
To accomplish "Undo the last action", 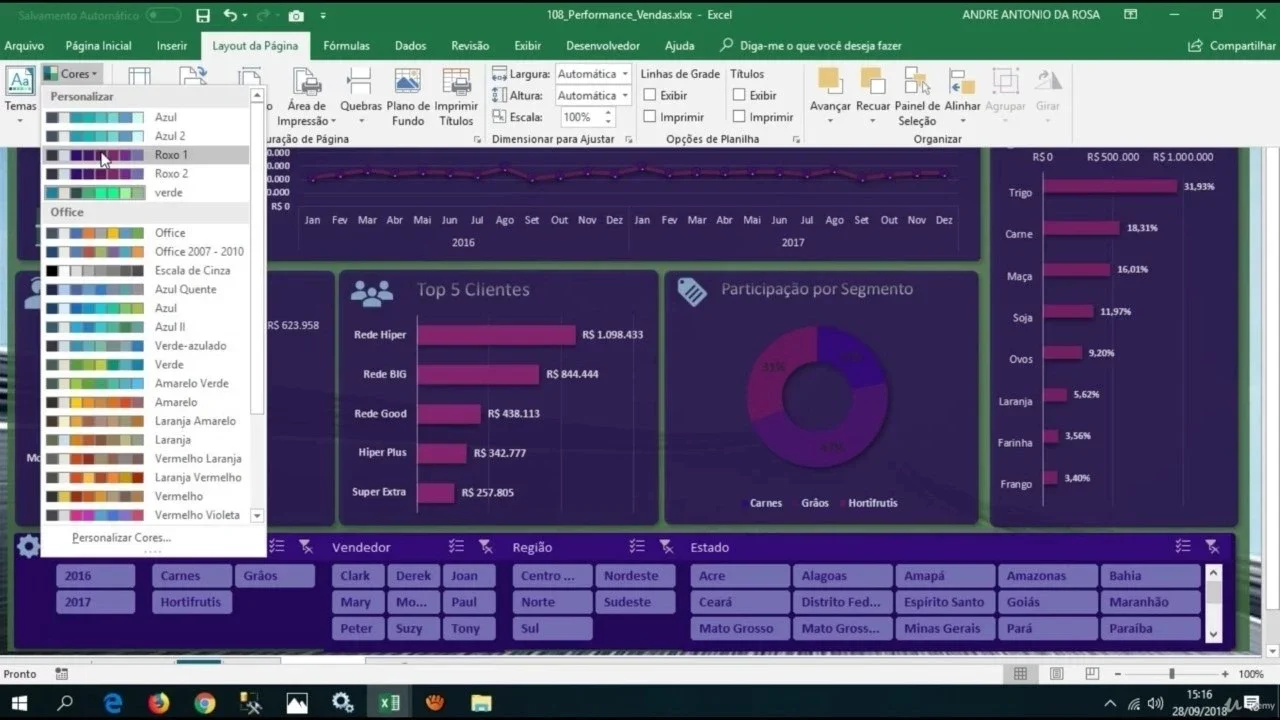I will (230, 15).
